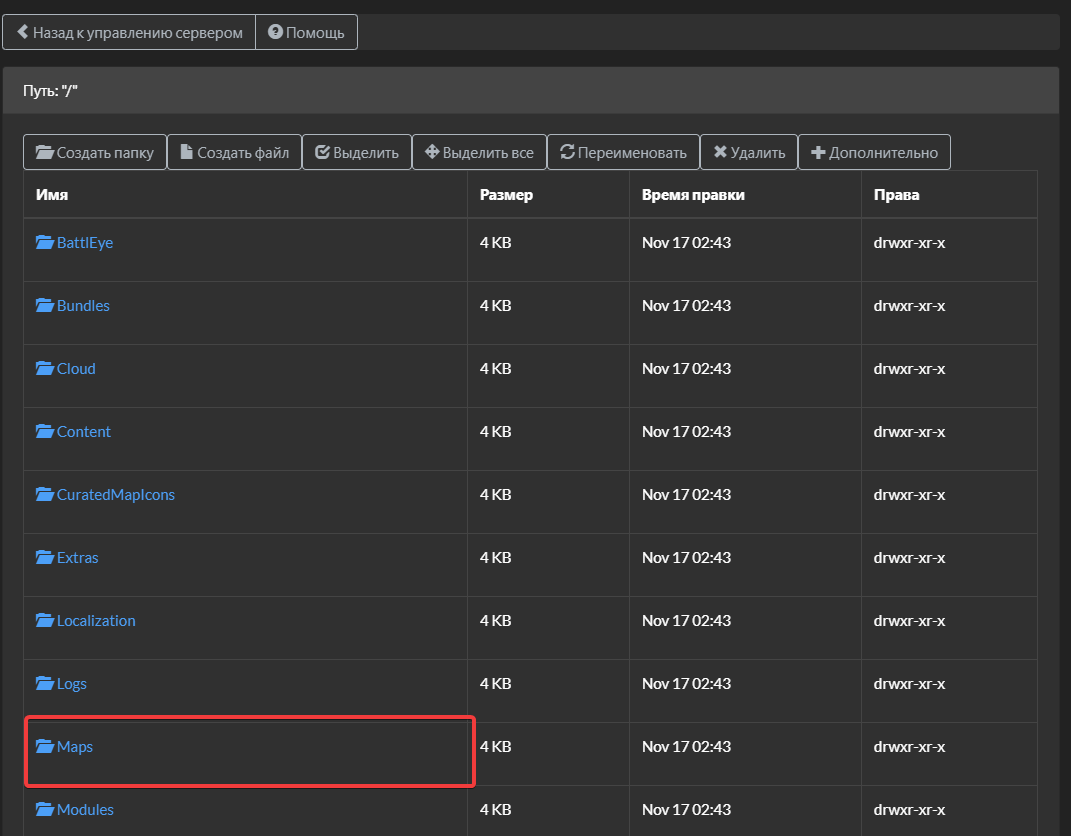The height and width of the screenshot is (836, 1071).
Task: Click the Bundles folder icon
Action: 44,305
